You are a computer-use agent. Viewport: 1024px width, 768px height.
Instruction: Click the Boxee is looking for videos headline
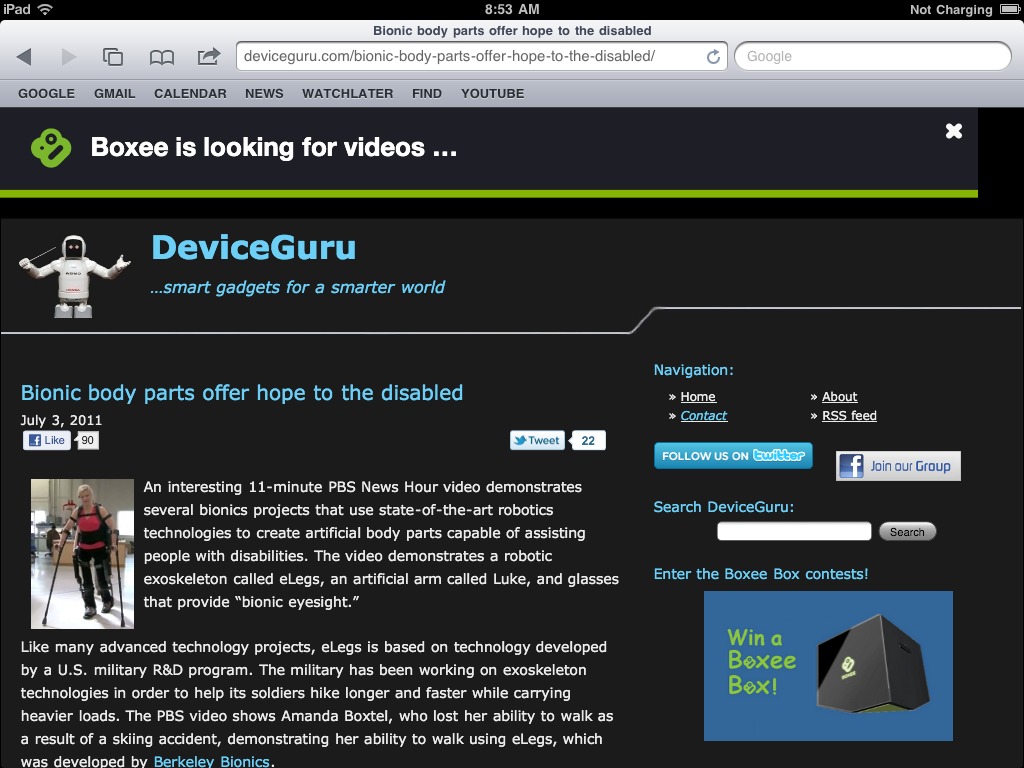pos(274,148)
